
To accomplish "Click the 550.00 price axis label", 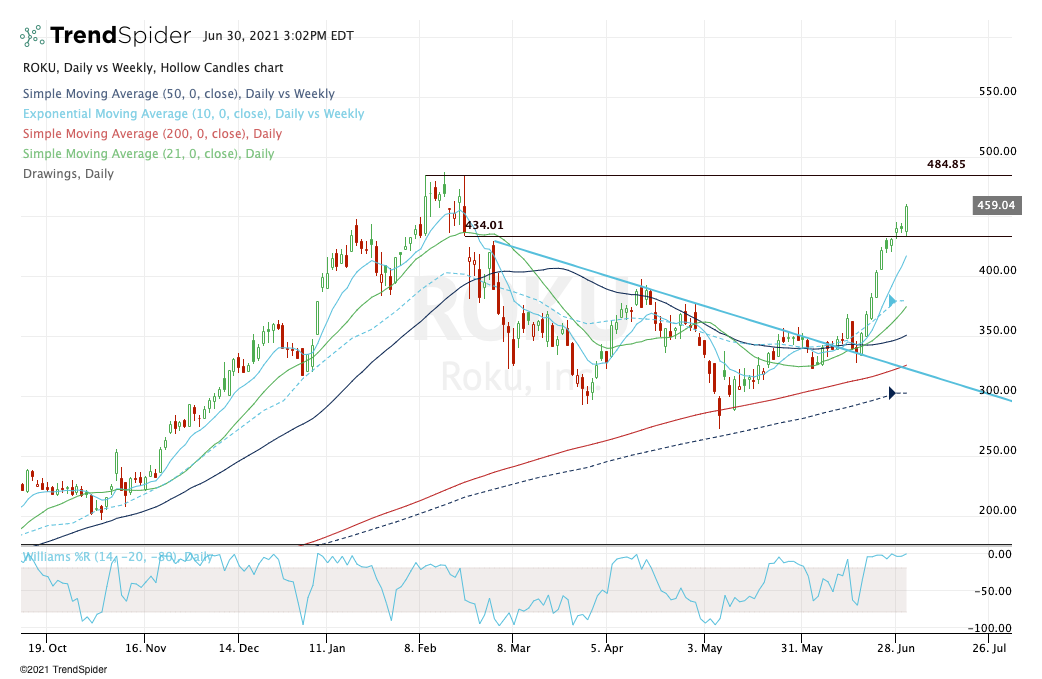I will pyautogui.click(x=997, y=91).
